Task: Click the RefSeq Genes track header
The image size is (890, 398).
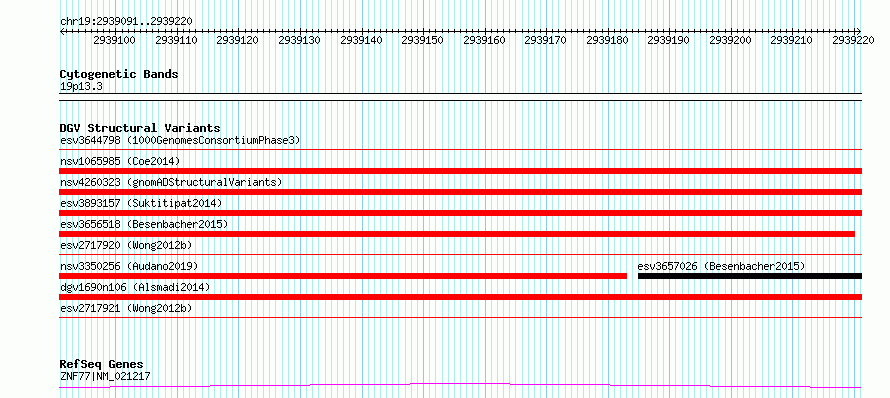Action: click(x=101, y=364)
